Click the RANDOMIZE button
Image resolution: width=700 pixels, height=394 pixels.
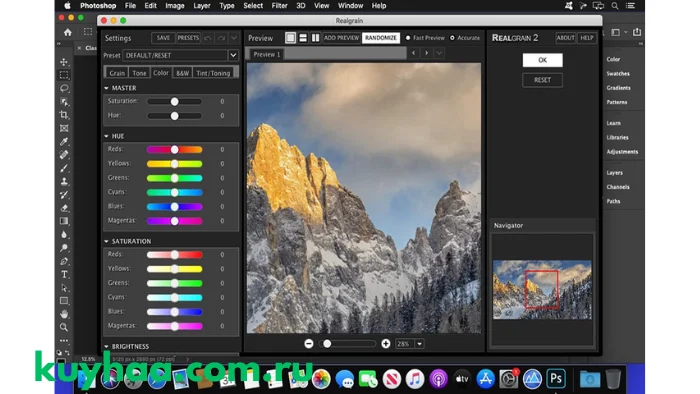[381, 38]
